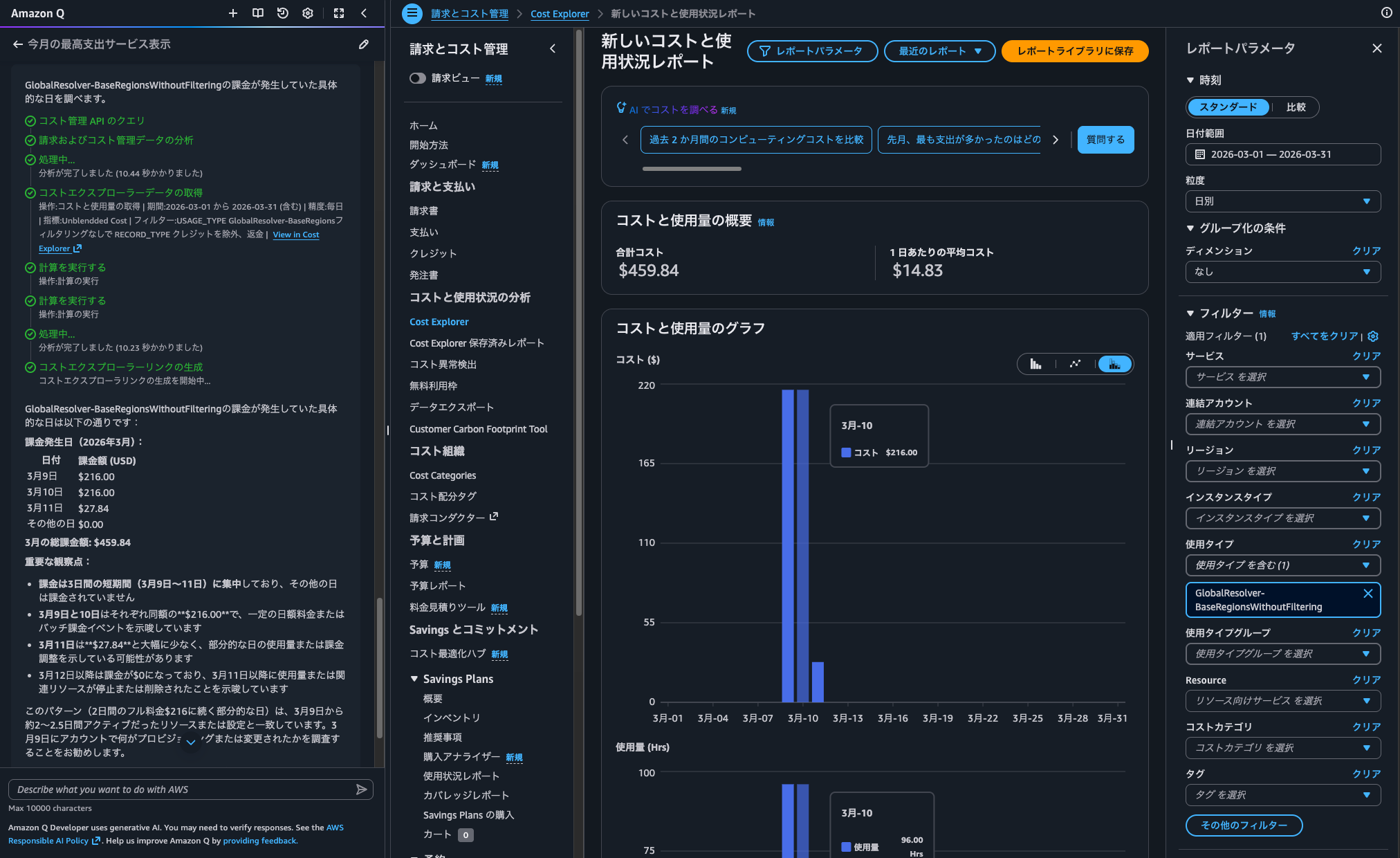This screenshot has width=1400, height=858.
Task: Expand Amazon Q to full screen
Action: point(338,13)
